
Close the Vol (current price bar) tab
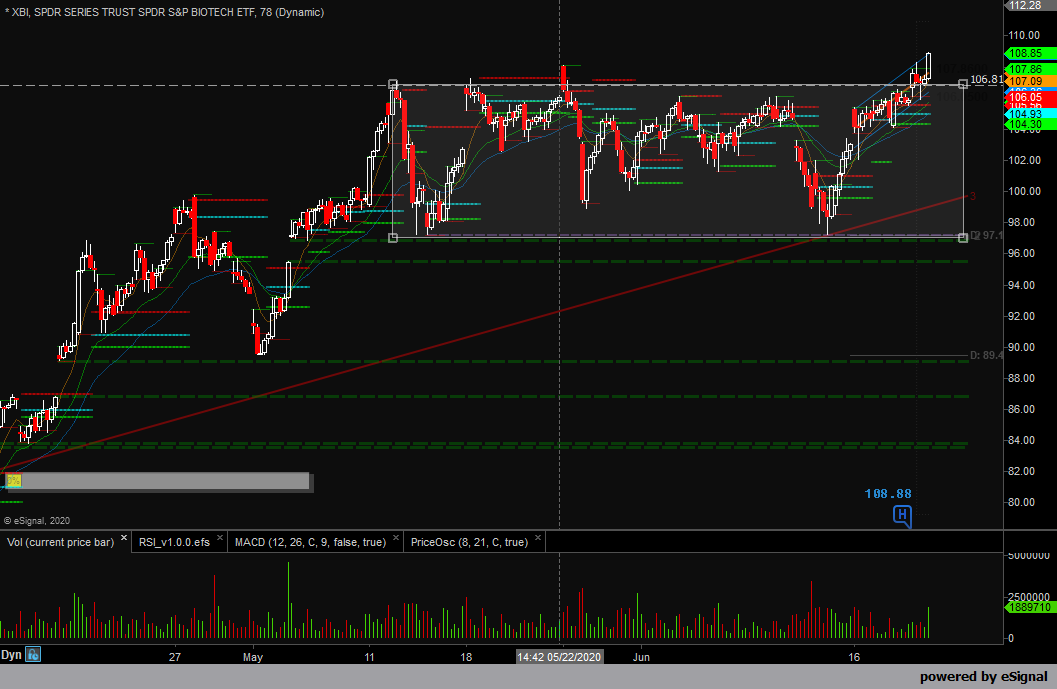124,538
